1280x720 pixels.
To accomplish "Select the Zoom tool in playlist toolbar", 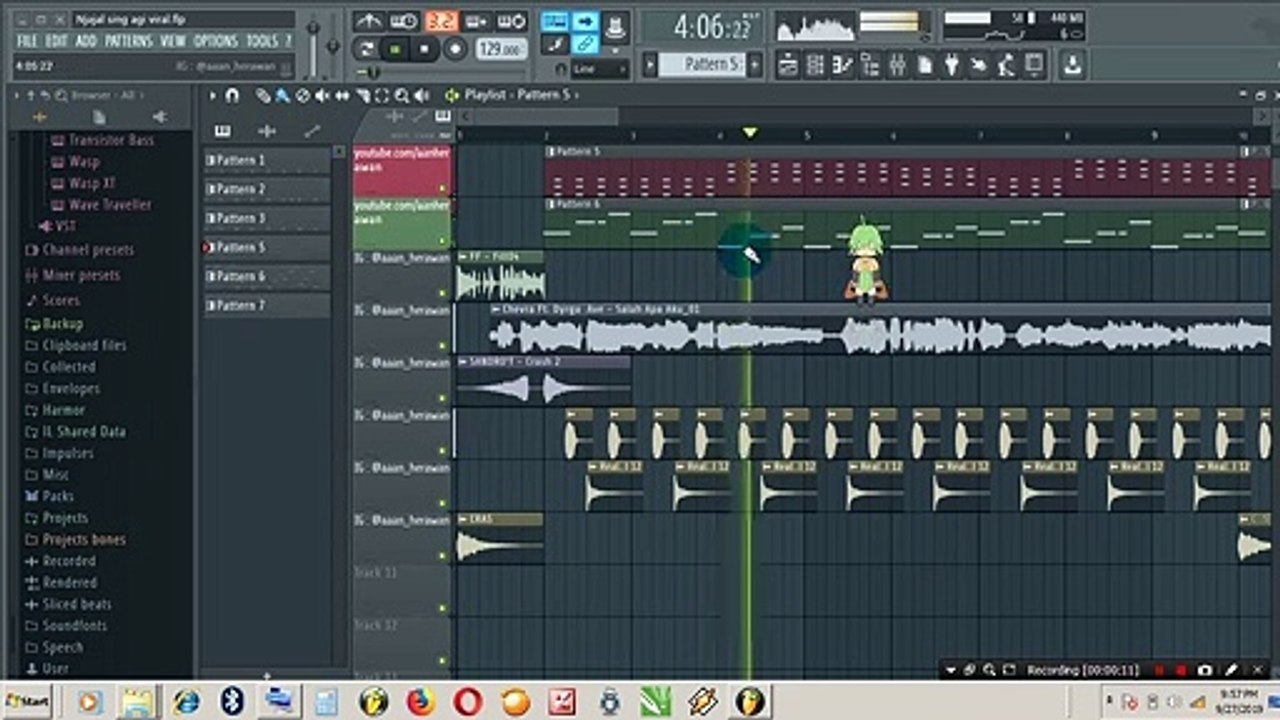I will click(401, 96).
